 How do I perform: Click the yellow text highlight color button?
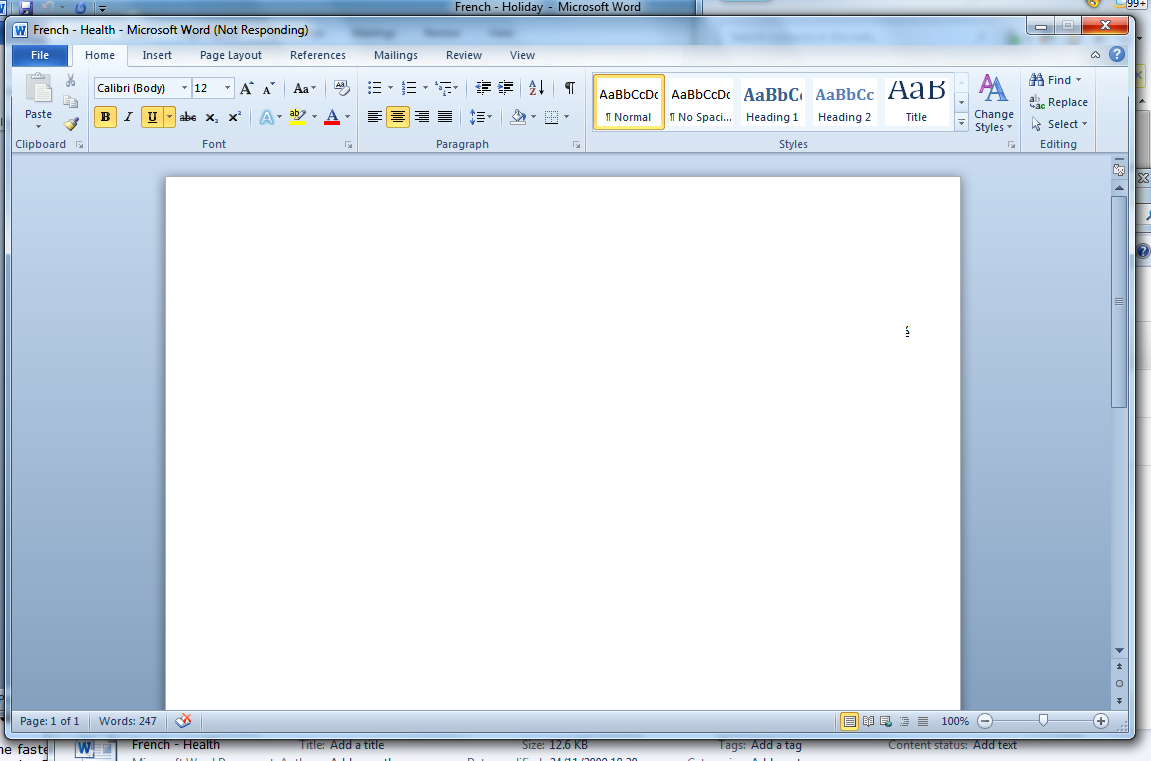[297, 117]
